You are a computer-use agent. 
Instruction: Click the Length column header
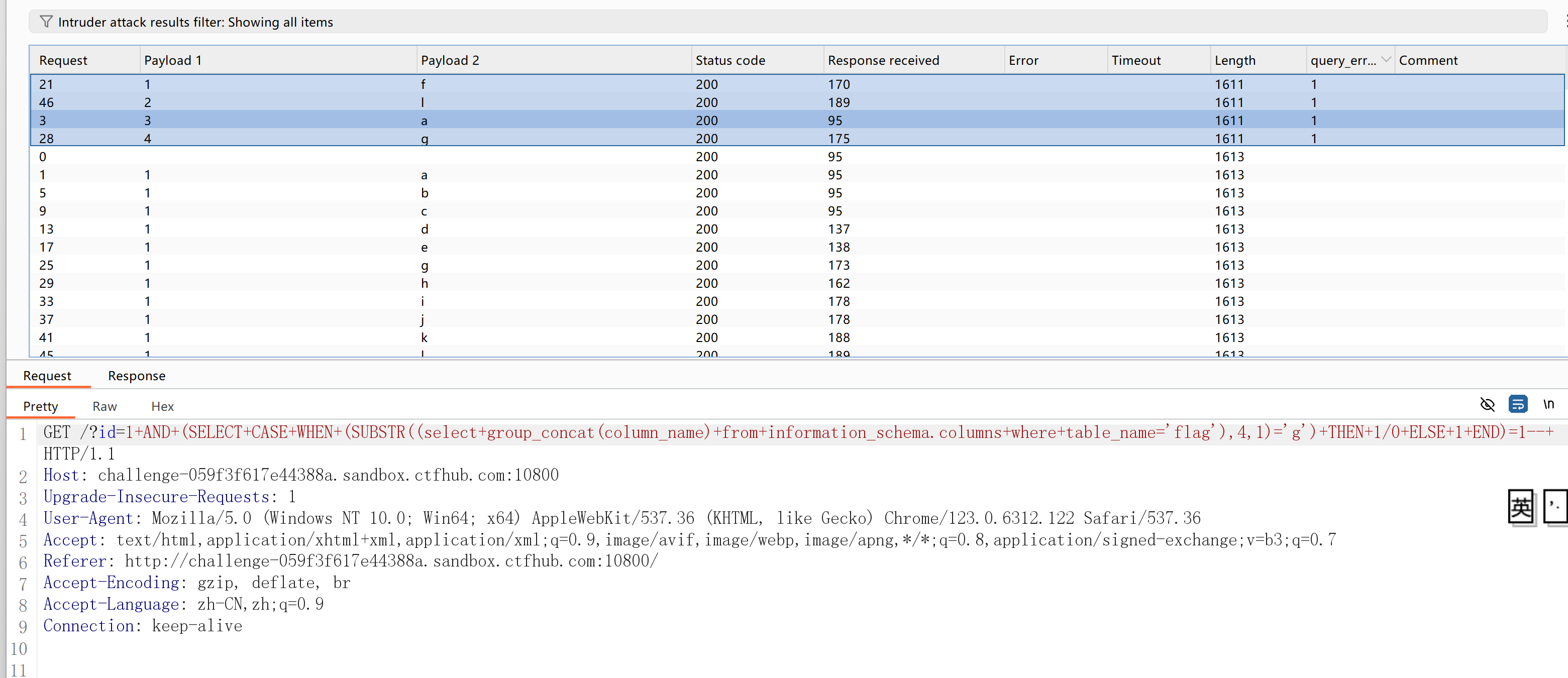pyautogui.click(x=1258, y=60)
